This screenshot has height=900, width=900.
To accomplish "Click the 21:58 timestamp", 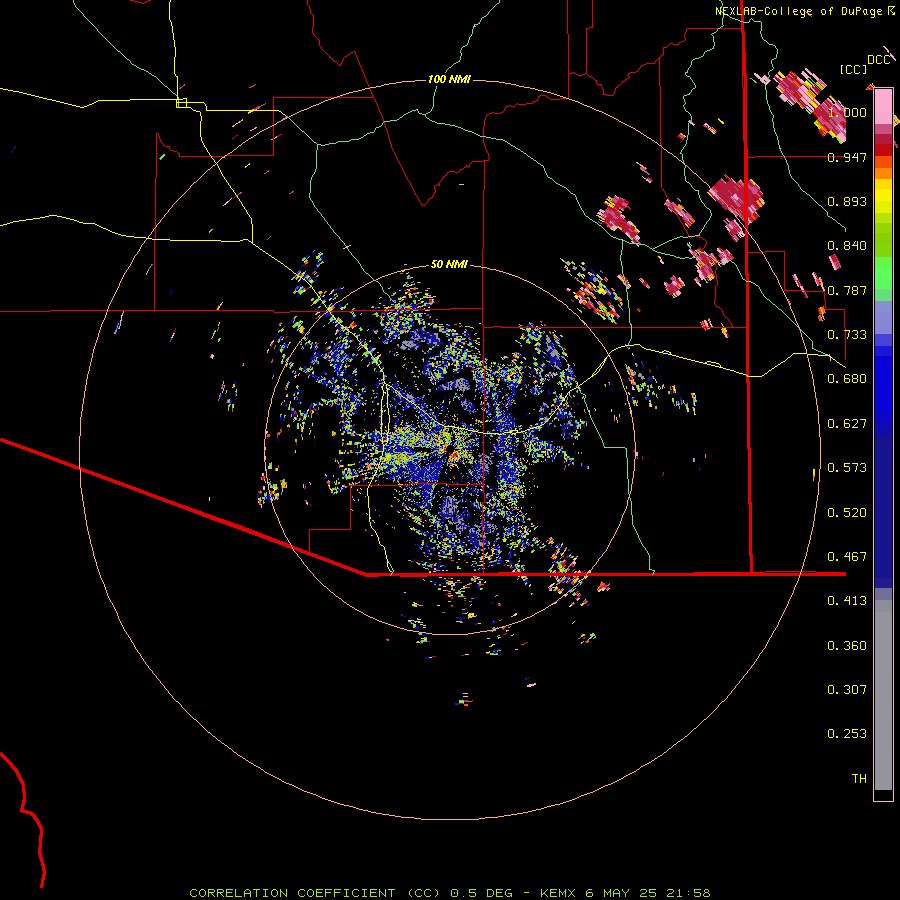I will (x=688, y=893).
